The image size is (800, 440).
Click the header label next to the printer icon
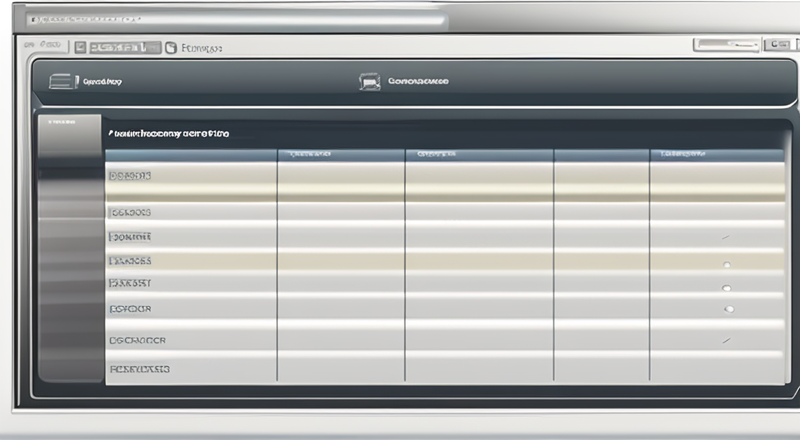[x=418, y=81]
